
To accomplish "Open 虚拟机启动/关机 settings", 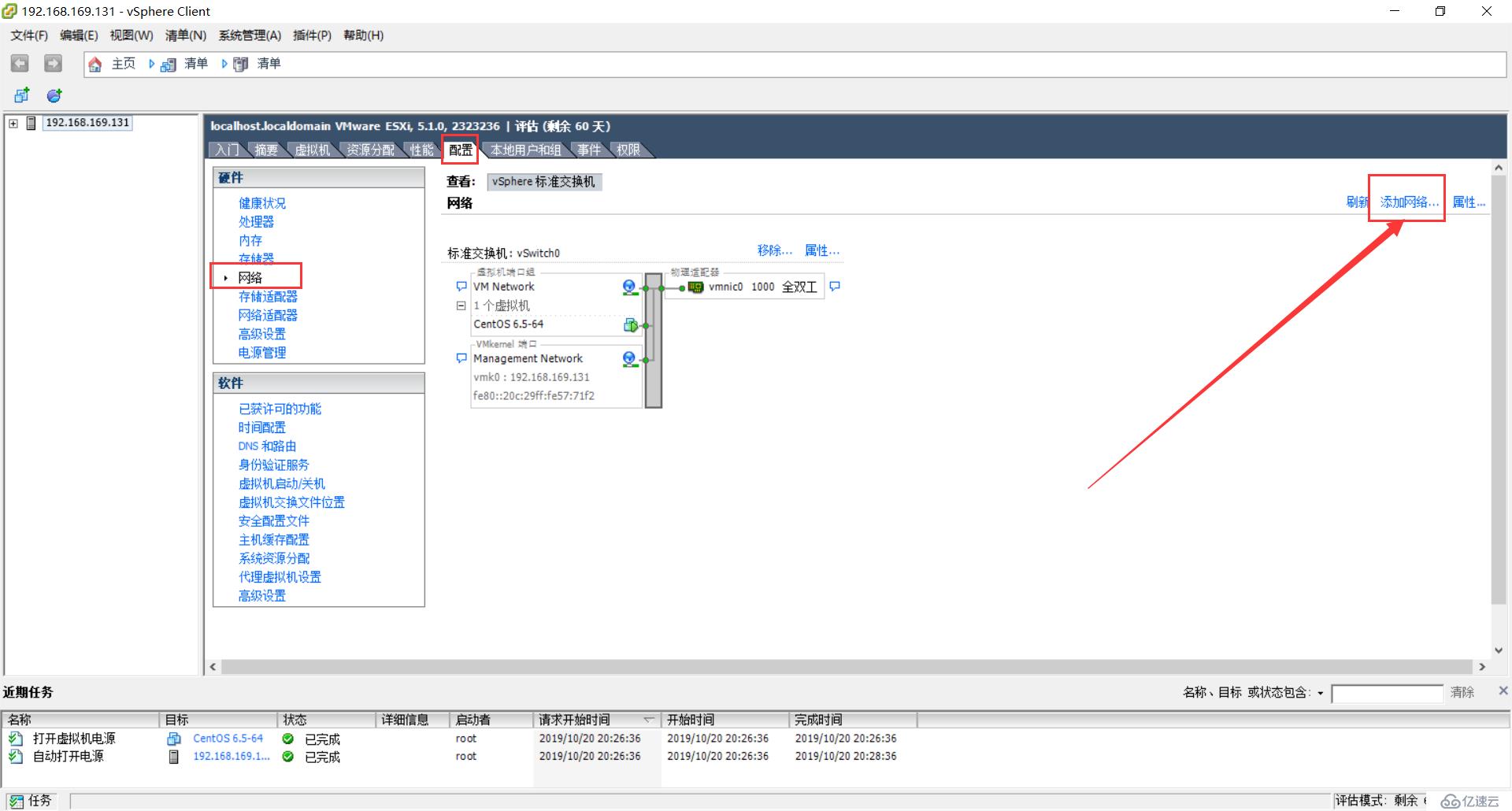I will tap(281, 483).
